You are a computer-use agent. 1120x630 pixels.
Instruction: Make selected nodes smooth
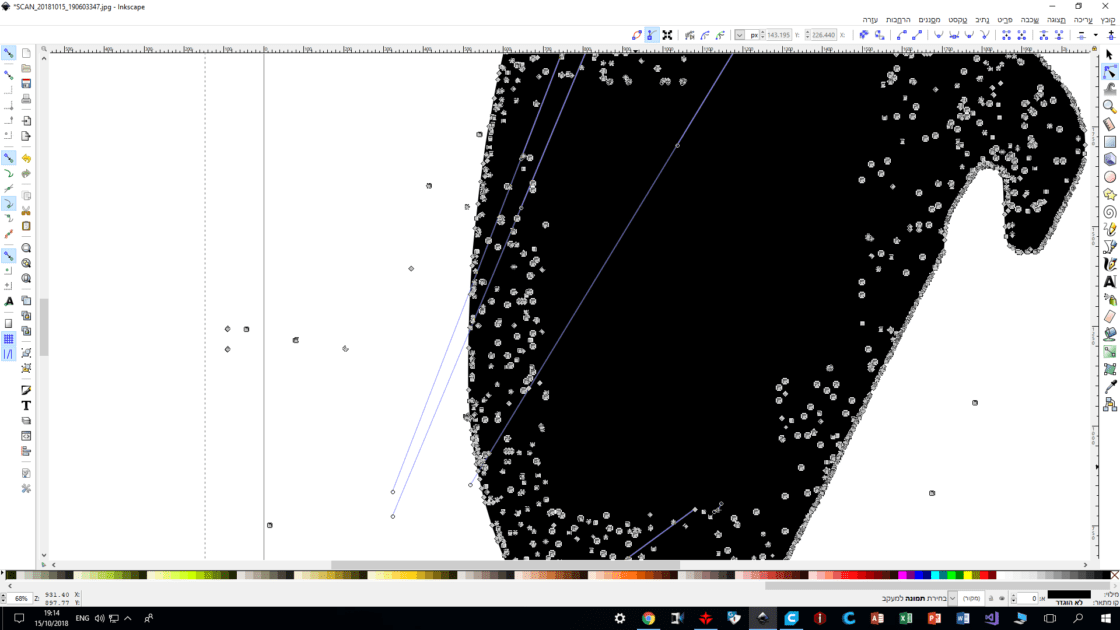click(x=969, y=35)
